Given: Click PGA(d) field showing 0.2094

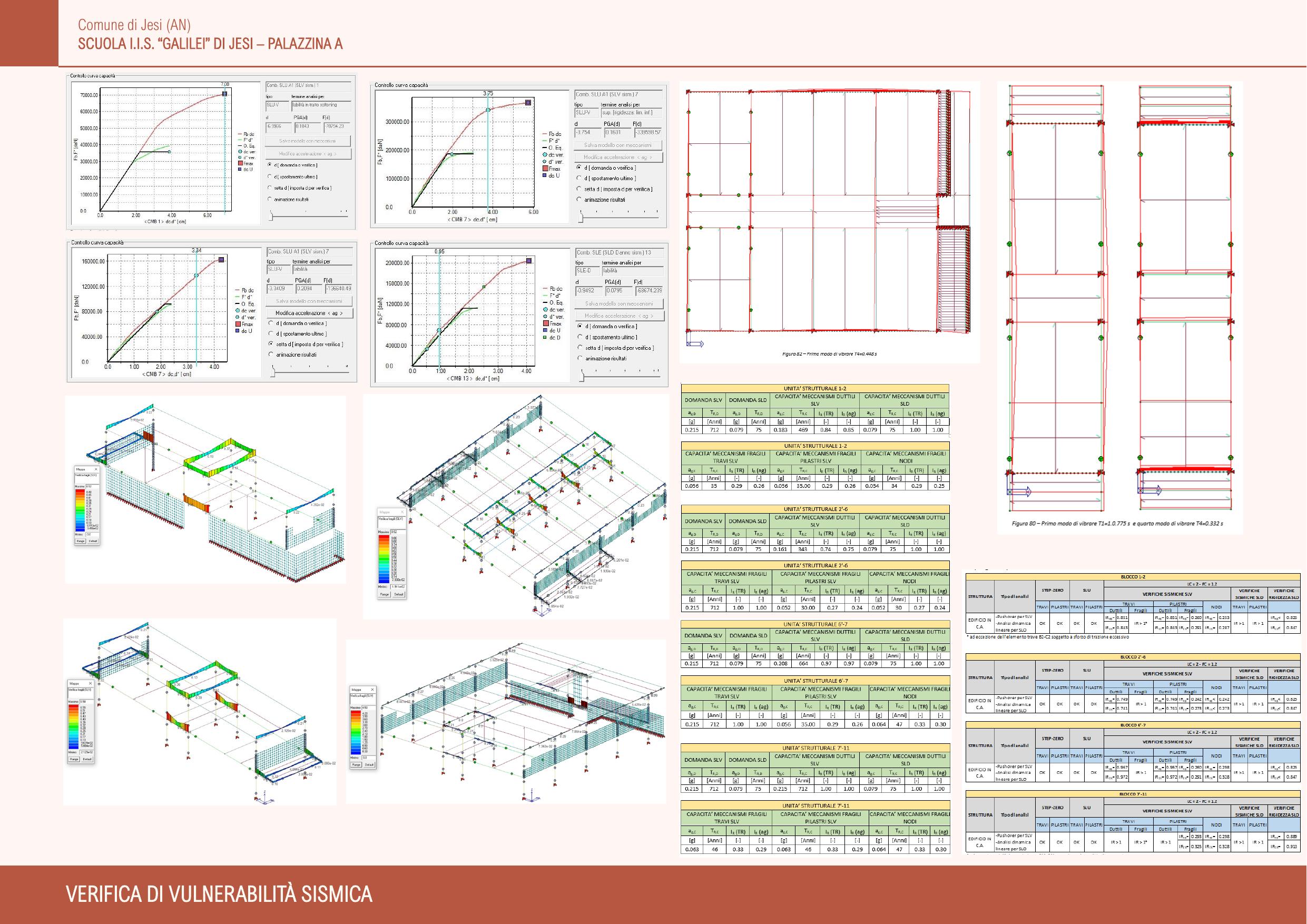Looking at the screenshot, I should (309, 289).
